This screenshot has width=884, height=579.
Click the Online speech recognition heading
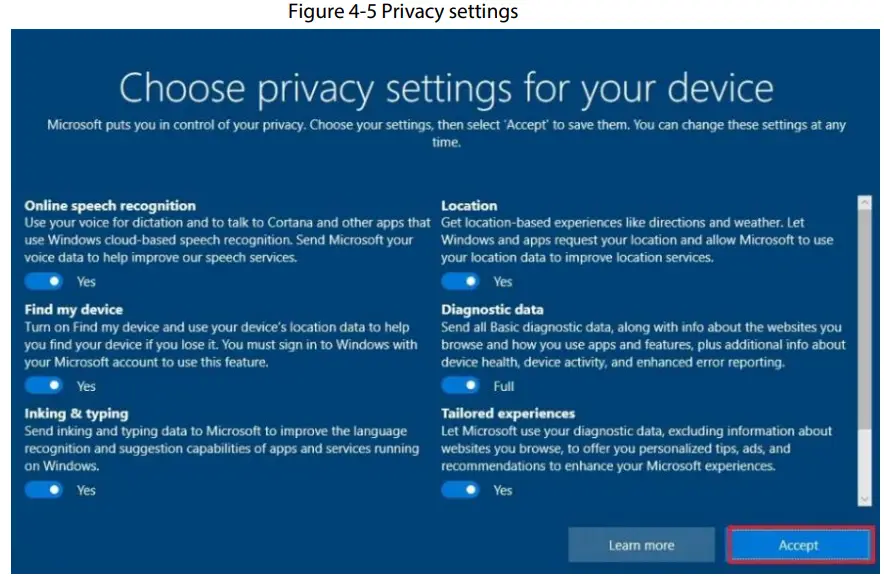[x=110, y=206]
